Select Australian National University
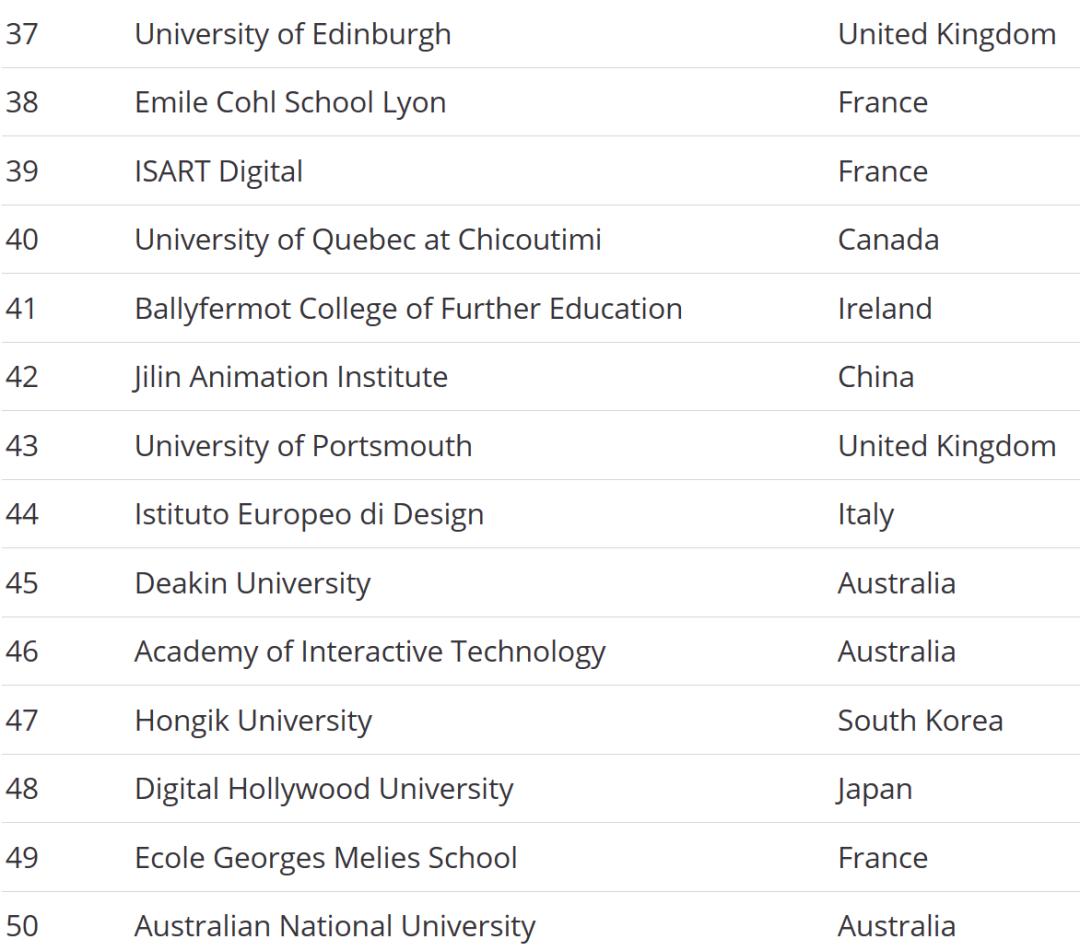 click(x=334, y=926)
